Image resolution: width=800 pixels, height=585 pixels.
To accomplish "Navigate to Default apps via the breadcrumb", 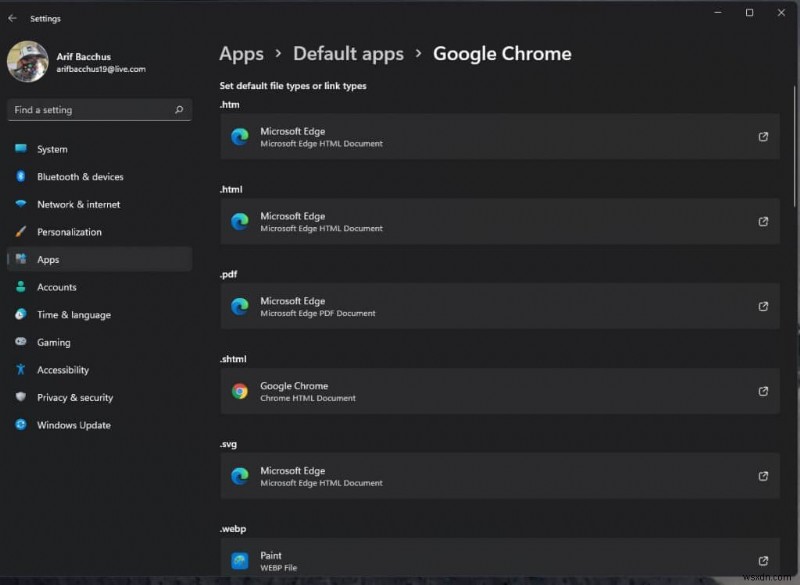I will click(348, 53).
